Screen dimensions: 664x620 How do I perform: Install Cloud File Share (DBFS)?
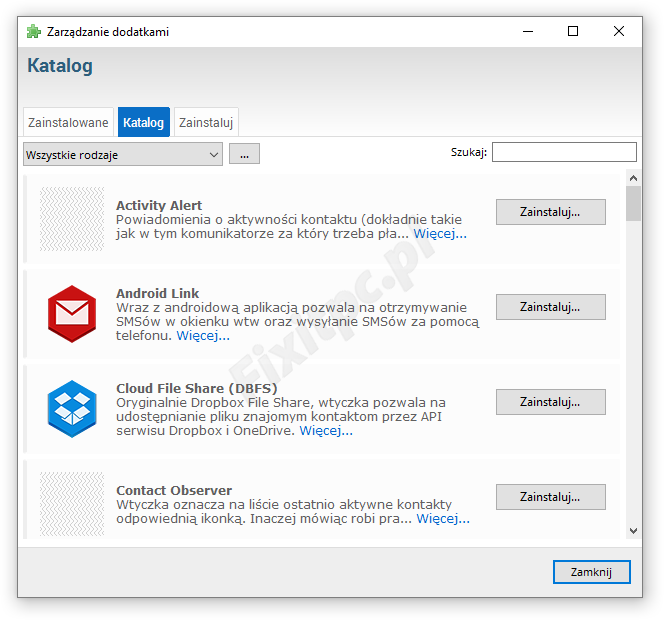point(551,402)
